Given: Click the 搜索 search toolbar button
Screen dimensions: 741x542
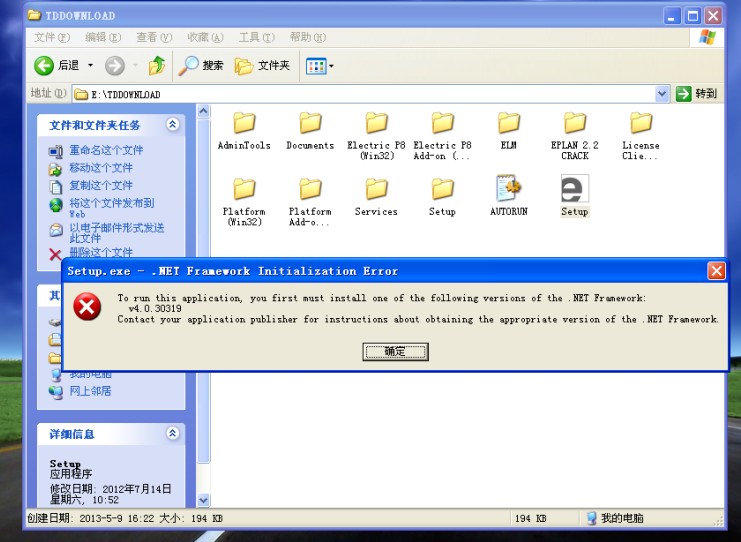Looking at the screenshot, I should coord(202,66).
